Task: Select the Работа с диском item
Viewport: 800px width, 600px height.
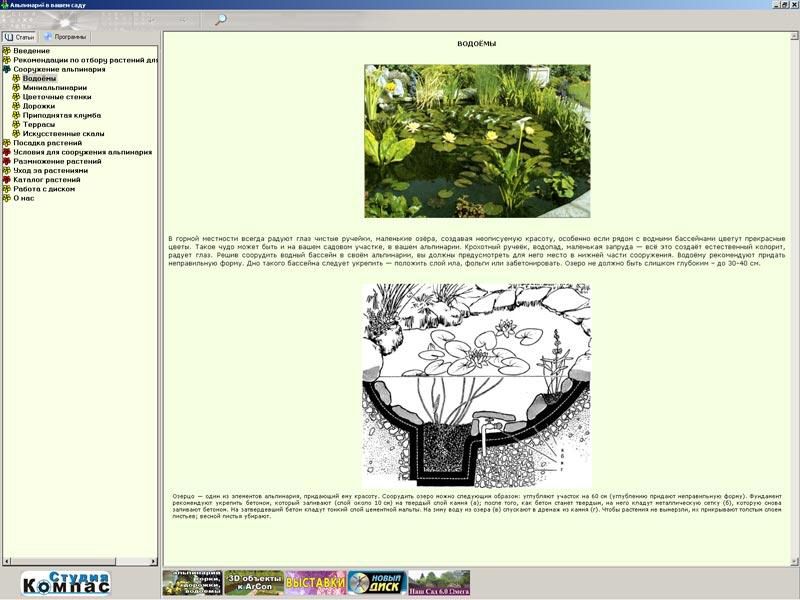Action: click(x=44, y=189)
